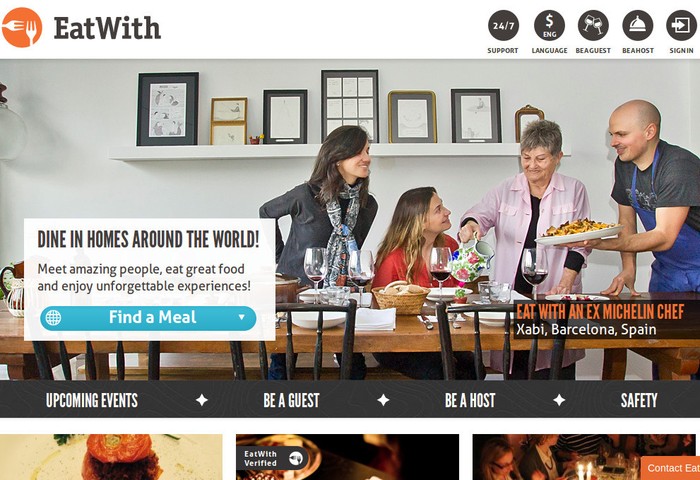Screen dimensions: 700x480
Task: Go to the Upcoming Events tab
Action: (92, 400)
